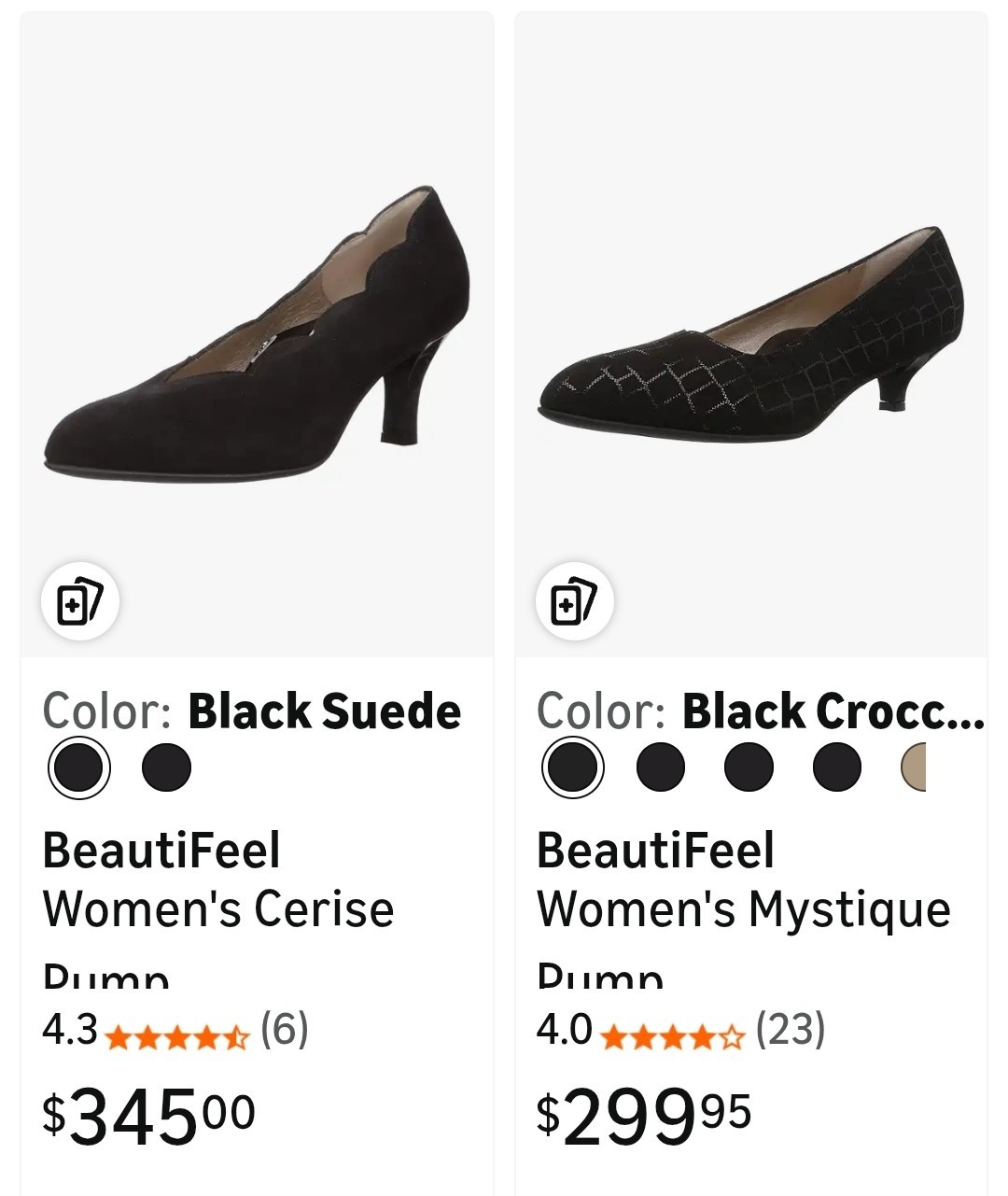The image size is (1008, 1196).
Task: Select the tan color swatch for Mystique pump
Action: click(915, 767)
